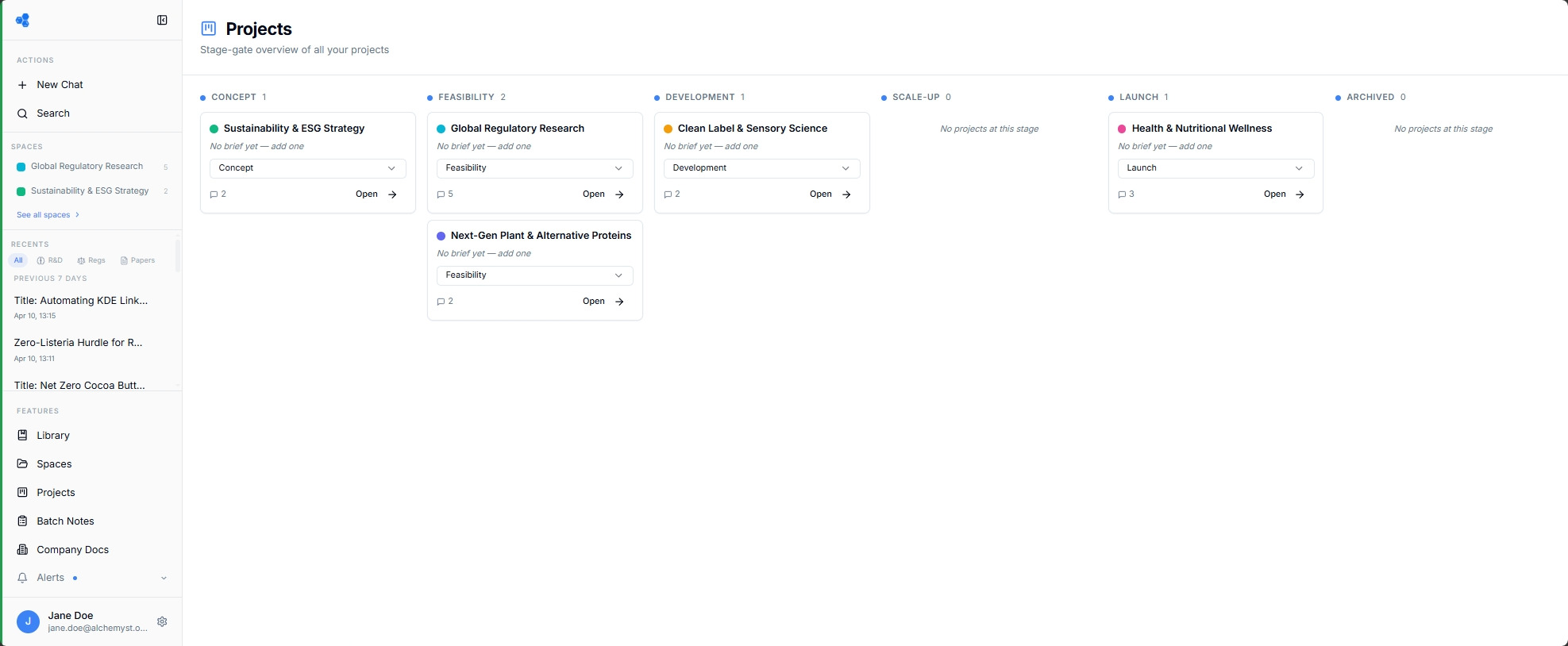Click the Regs filter scales icon in Recents
This screenshot has height=646, width=1568.
pos(81,260)
